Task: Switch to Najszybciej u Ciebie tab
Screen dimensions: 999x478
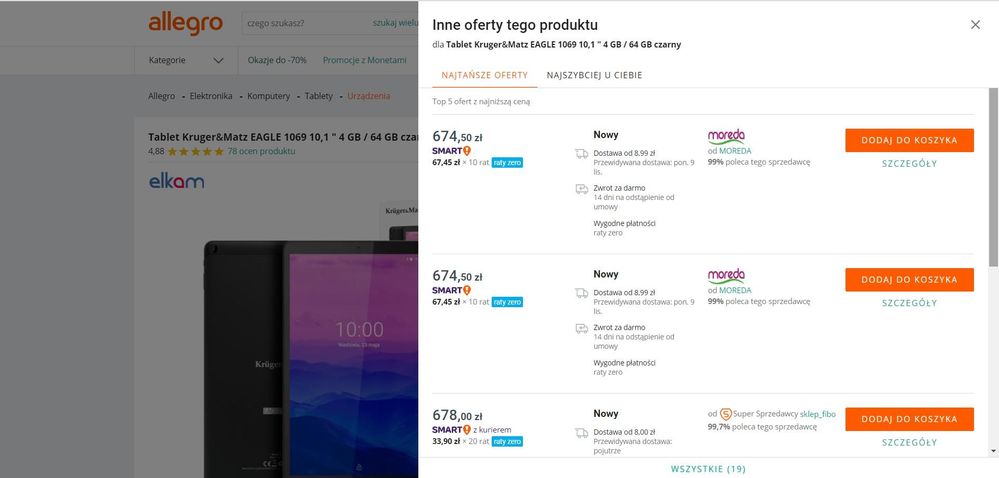Action: click(x=594, y=75)
